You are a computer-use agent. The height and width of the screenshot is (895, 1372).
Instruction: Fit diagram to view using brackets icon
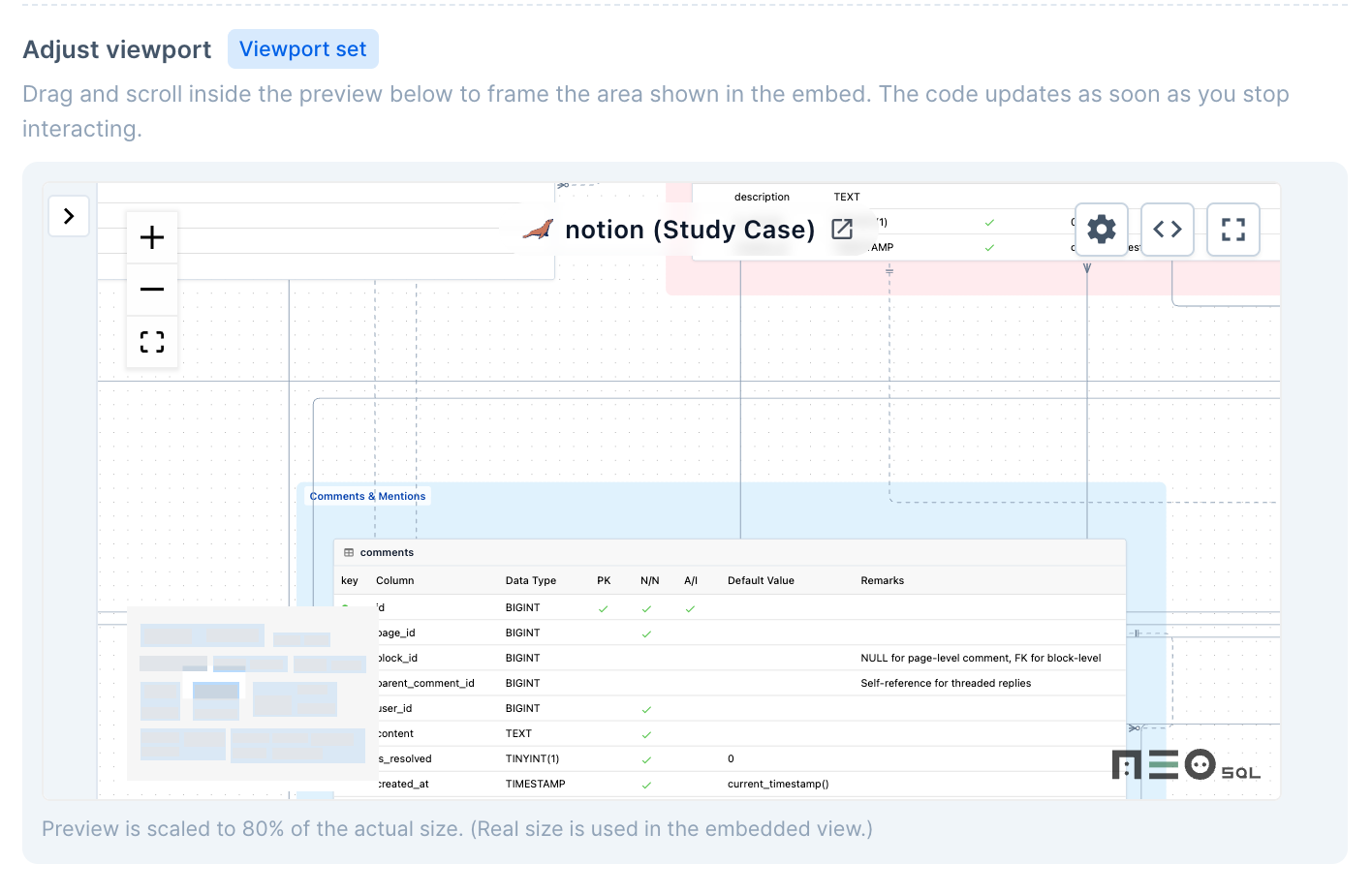pos(152,341)
